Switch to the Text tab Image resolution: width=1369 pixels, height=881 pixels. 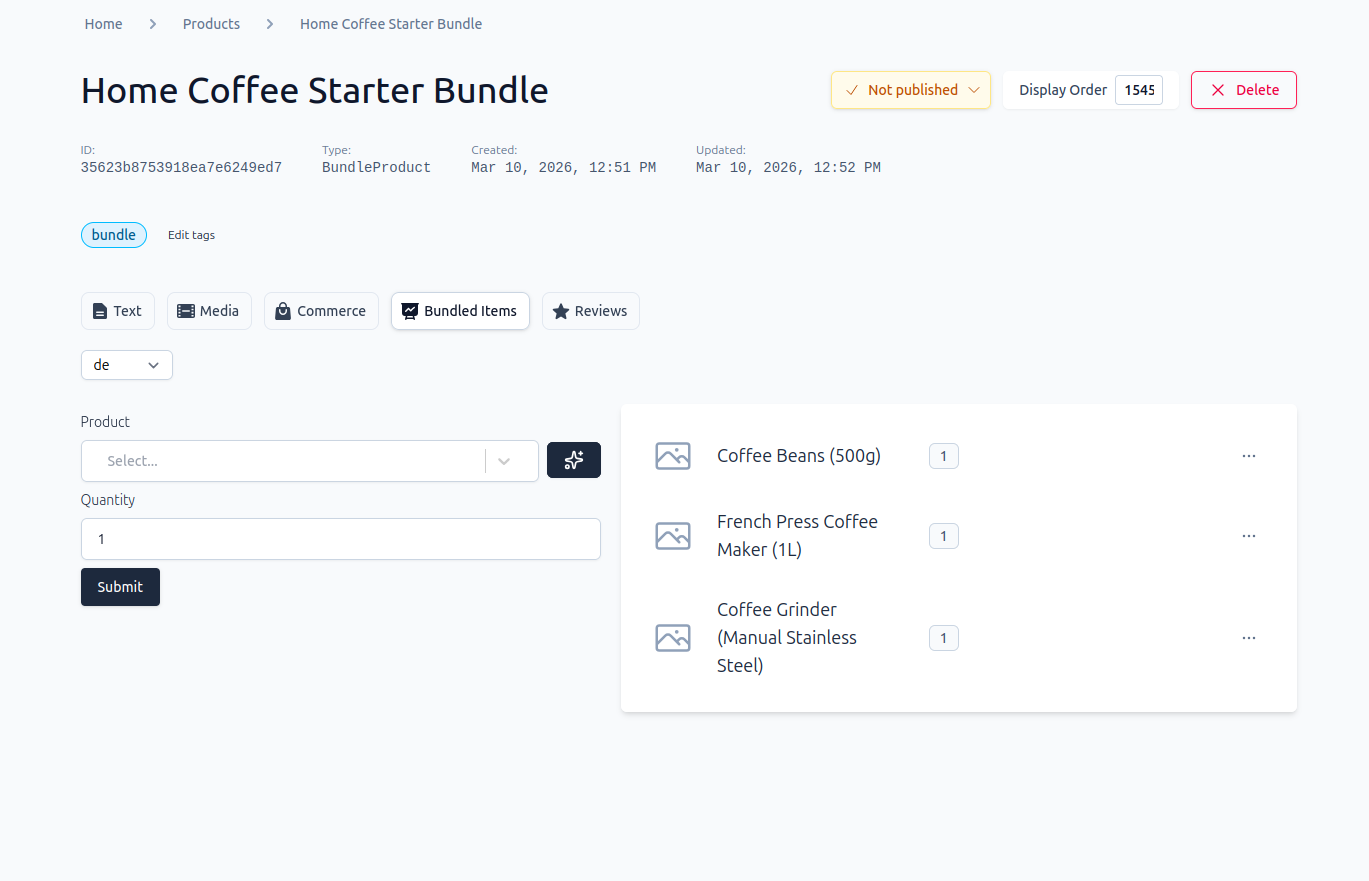pos(118,311)
